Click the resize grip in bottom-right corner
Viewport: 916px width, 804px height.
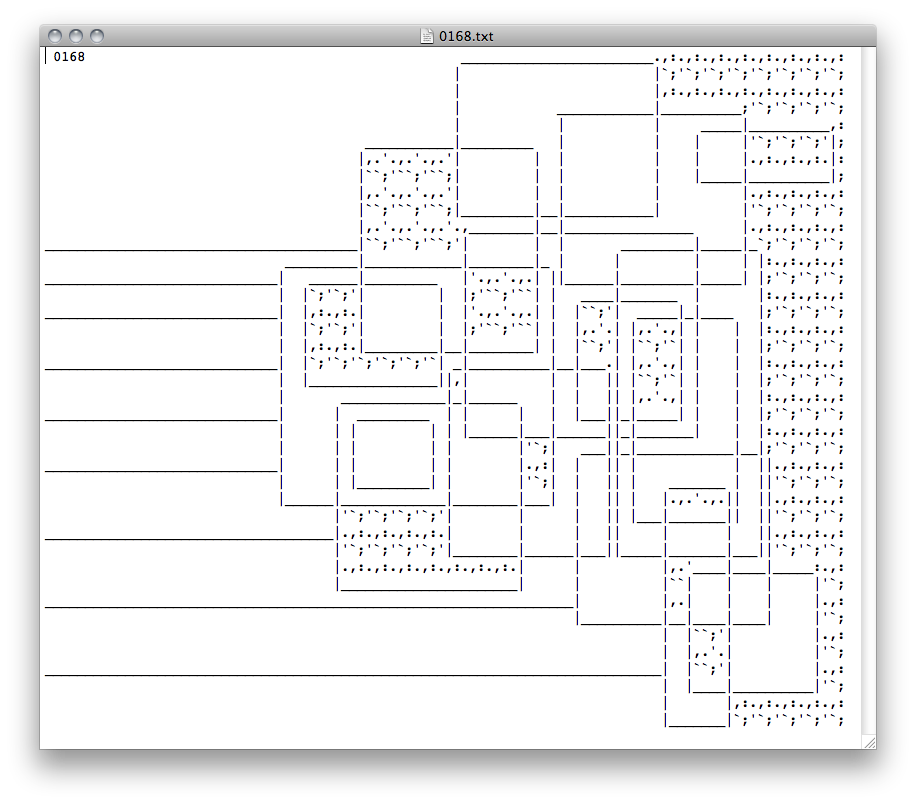pos(868,741)
